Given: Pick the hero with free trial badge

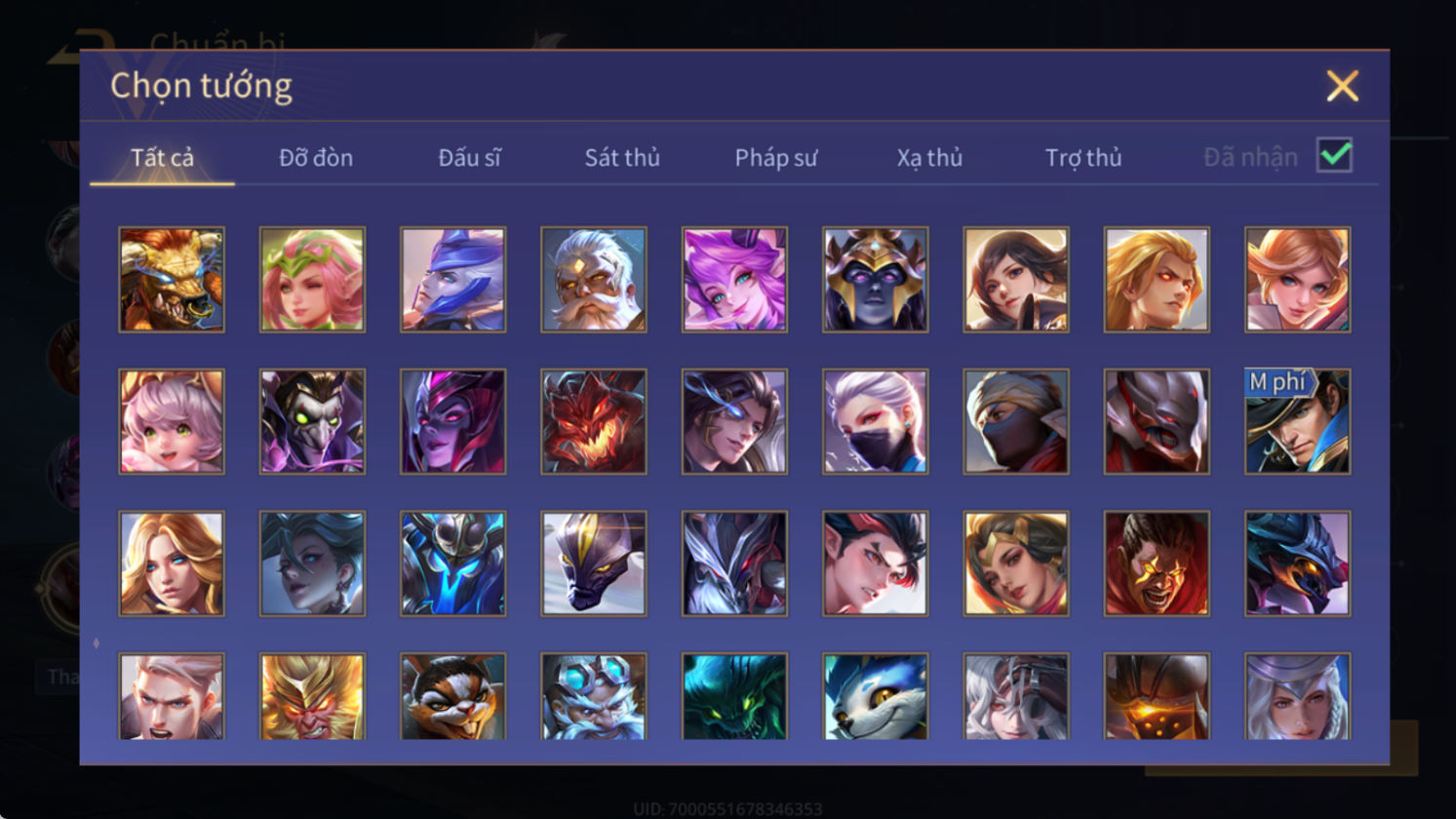Looking at the screenshot, I should point(1298,421).
